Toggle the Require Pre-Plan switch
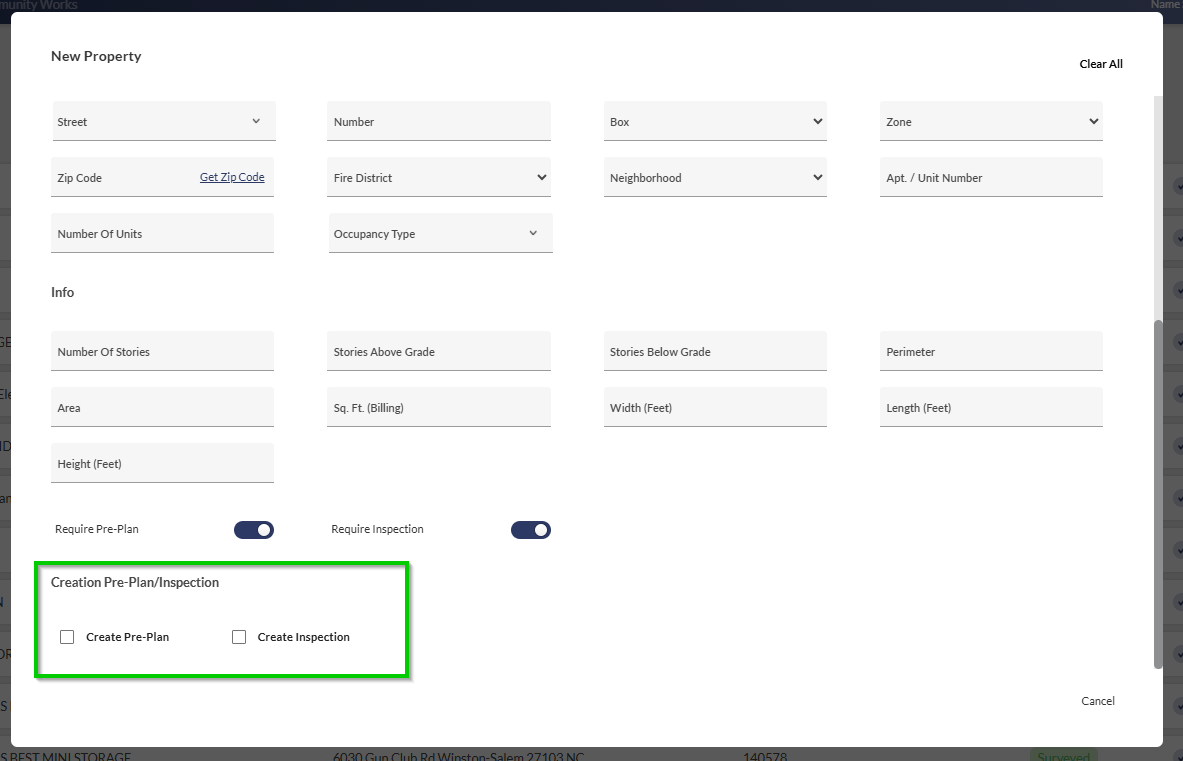Screen dimensions: 1183x761 pyautogui.click(x=254, y=530)
